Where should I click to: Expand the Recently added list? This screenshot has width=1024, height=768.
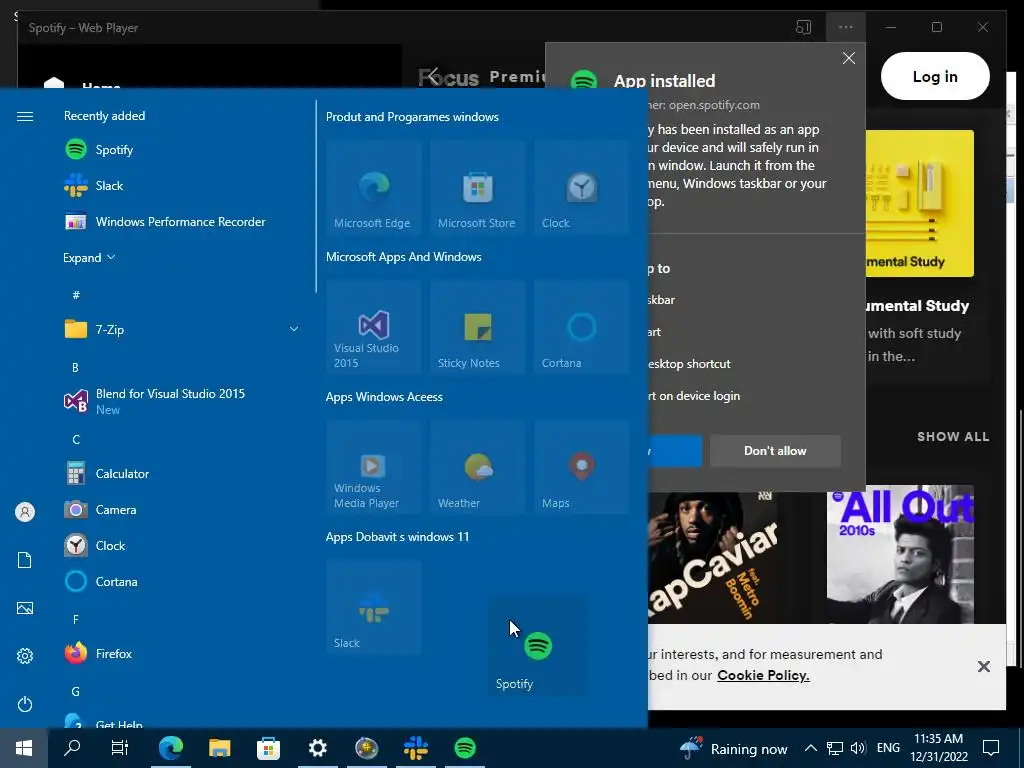coord(89,257)
